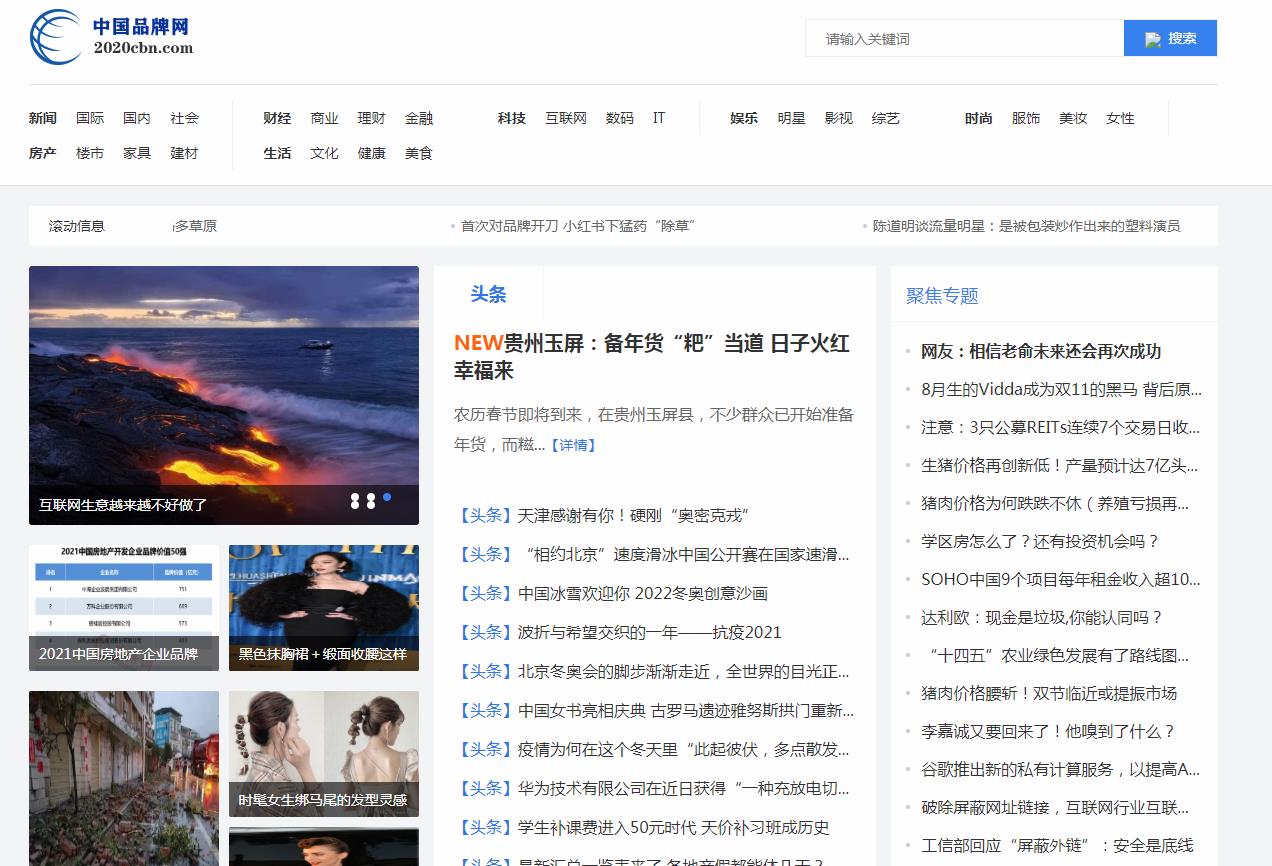The image size is (1272, 866).
Task: Open the 综艺 entertainment link
Action: tap(886, 118)
